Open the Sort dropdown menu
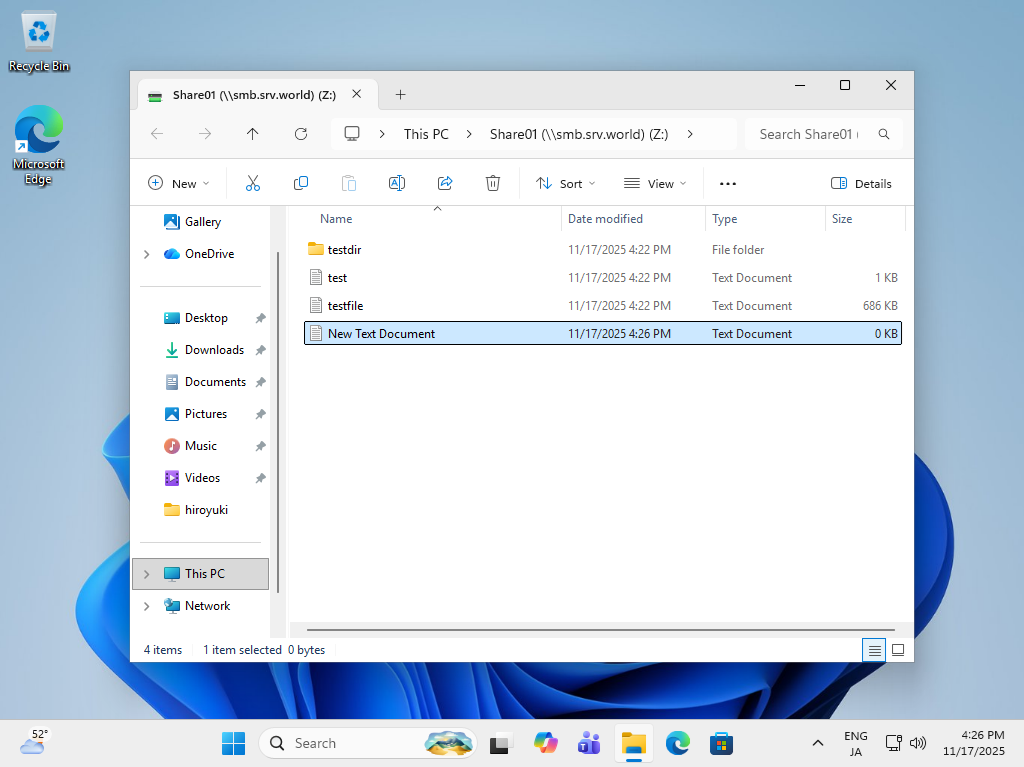 pyautogui.click(x=566, y=183)
